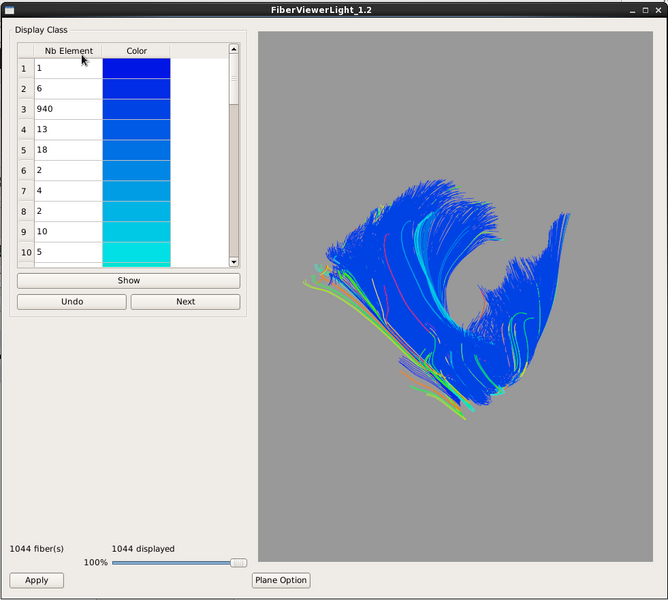This screenshot has width=668, height=600.
Task: Click the table scrollbar down arrow
Action: pos(234,262)
